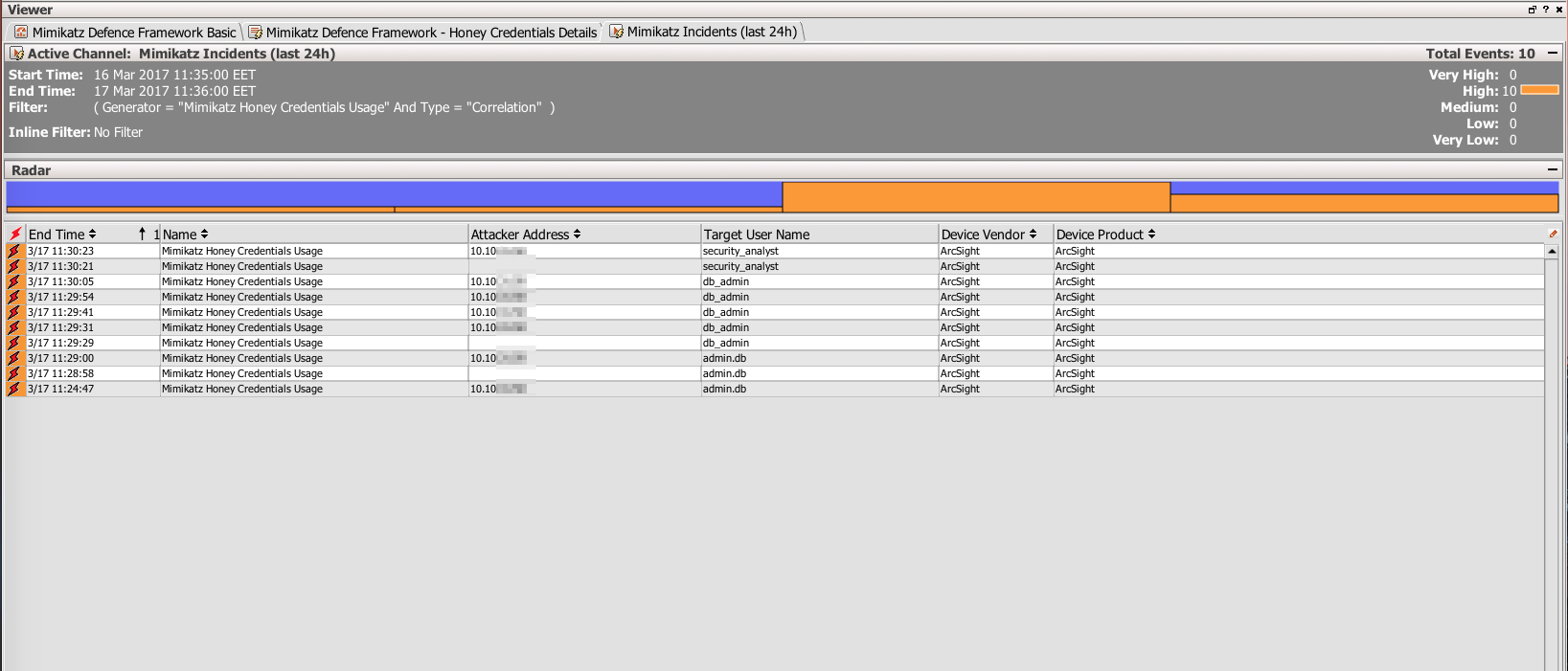Click the Mimikatz Defence Framework Basic tab icon
This screenshot has width=1568, height=671.
point(20,33)
